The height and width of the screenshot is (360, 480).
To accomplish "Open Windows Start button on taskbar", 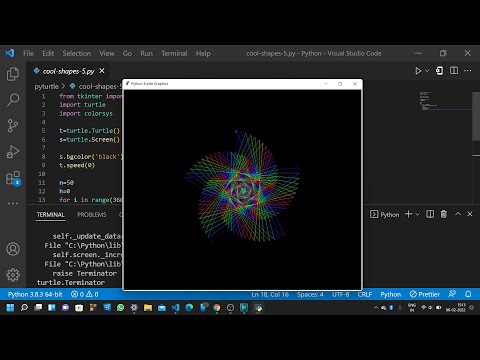I will click(10, 307).
